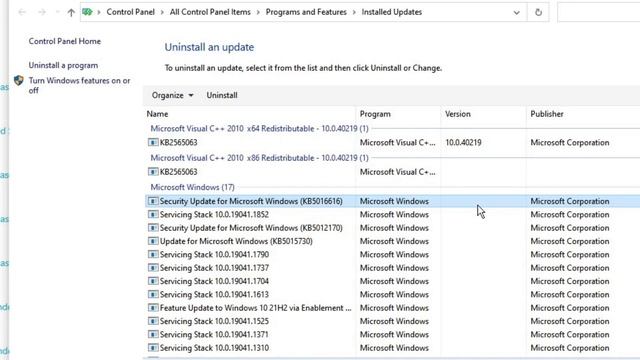This screenshot has width=640, height=360.
Task: Open Control Panel Home
Action: coord(64,41)
